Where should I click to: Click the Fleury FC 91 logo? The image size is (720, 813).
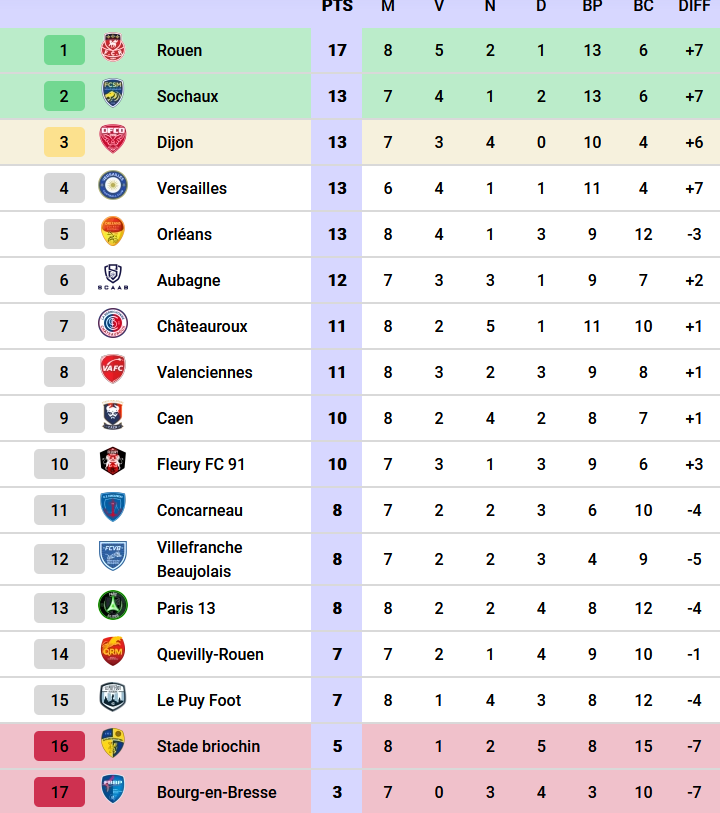pos(112,463)
